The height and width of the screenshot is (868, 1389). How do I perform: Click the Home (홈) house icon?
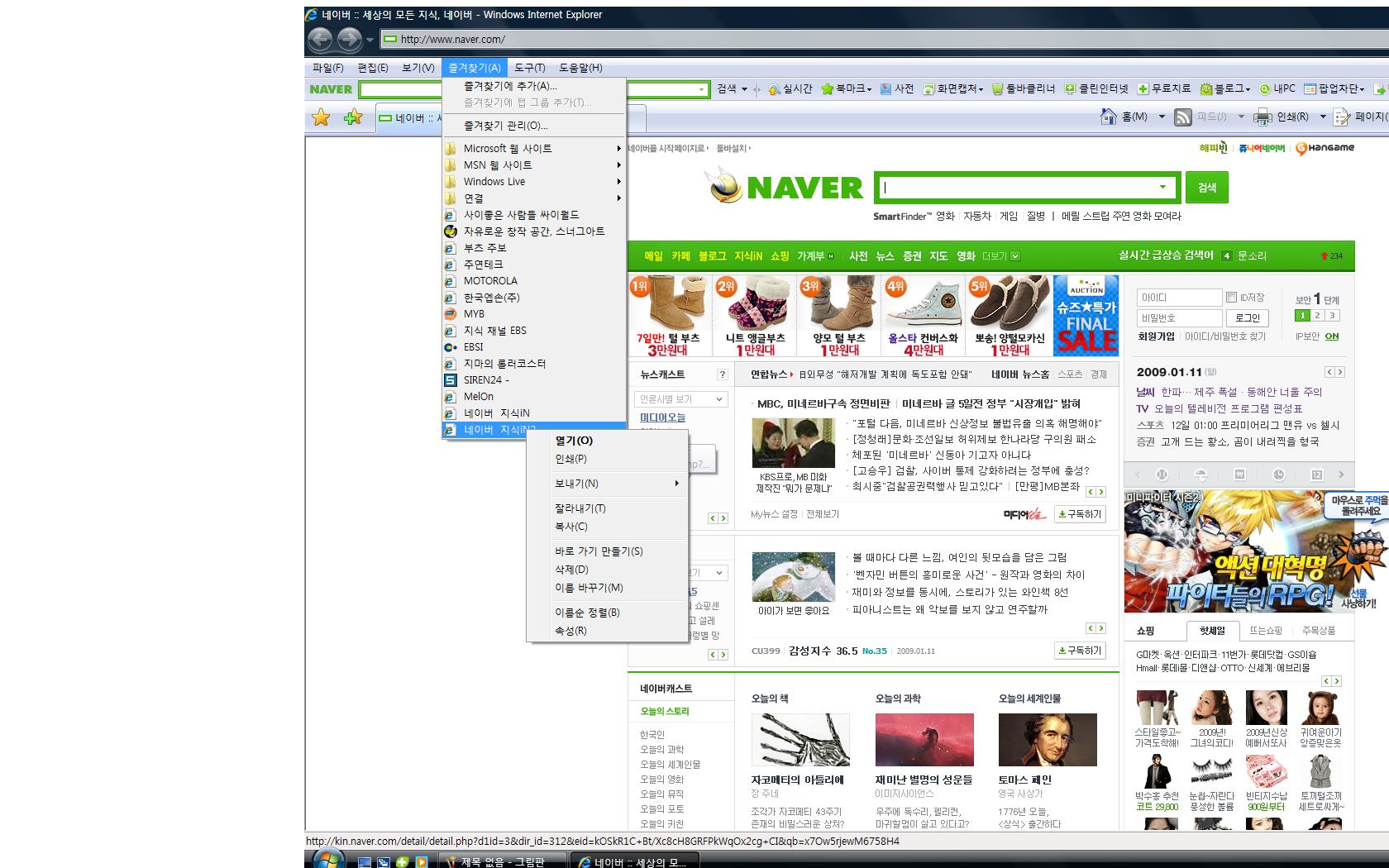tap(1109, 117)
